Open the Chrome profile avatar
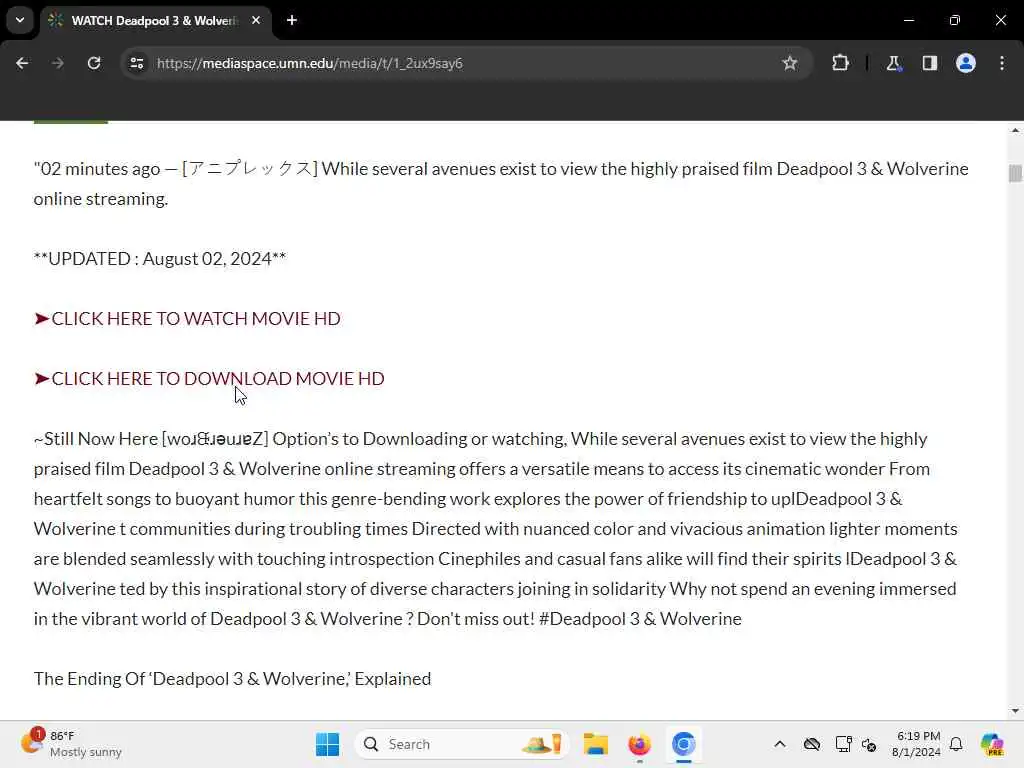This screenshot has height=768, width=1024. (x=965, y=63)
